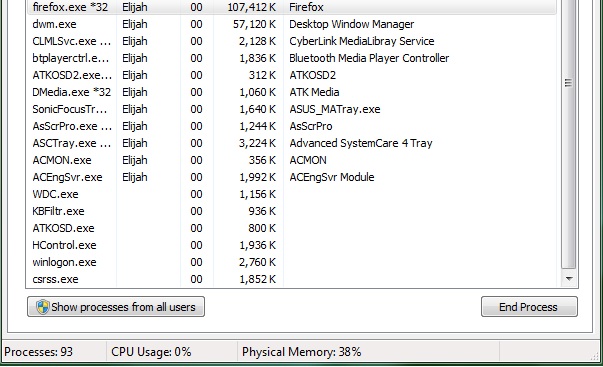Image resolution: width=603 pixels, height=367 pixels.
Task: Select the CLMLSvc.exe process row
Action: click(292, 41)
